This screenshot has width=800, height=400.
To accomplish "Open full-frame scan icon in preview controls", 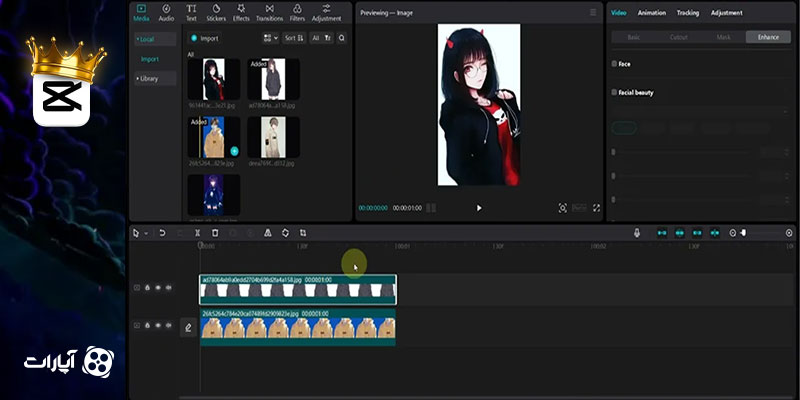I will point(562,208).
